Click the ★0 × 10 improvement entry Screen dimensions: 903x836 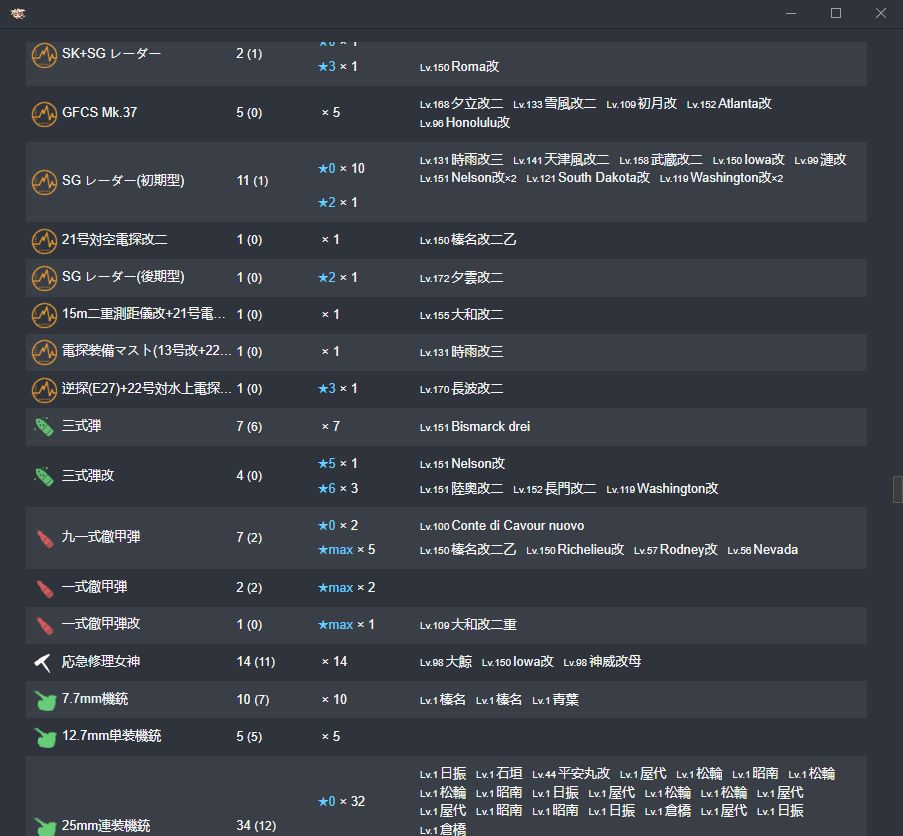click(x=342, y=169)
